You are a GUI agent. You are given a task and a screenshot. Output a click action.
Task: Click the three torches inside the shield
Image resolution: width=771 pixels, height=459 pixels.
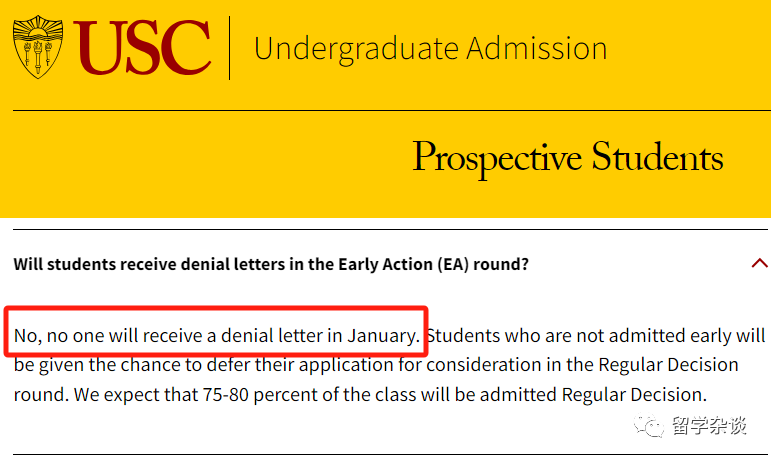coord(38,55)
